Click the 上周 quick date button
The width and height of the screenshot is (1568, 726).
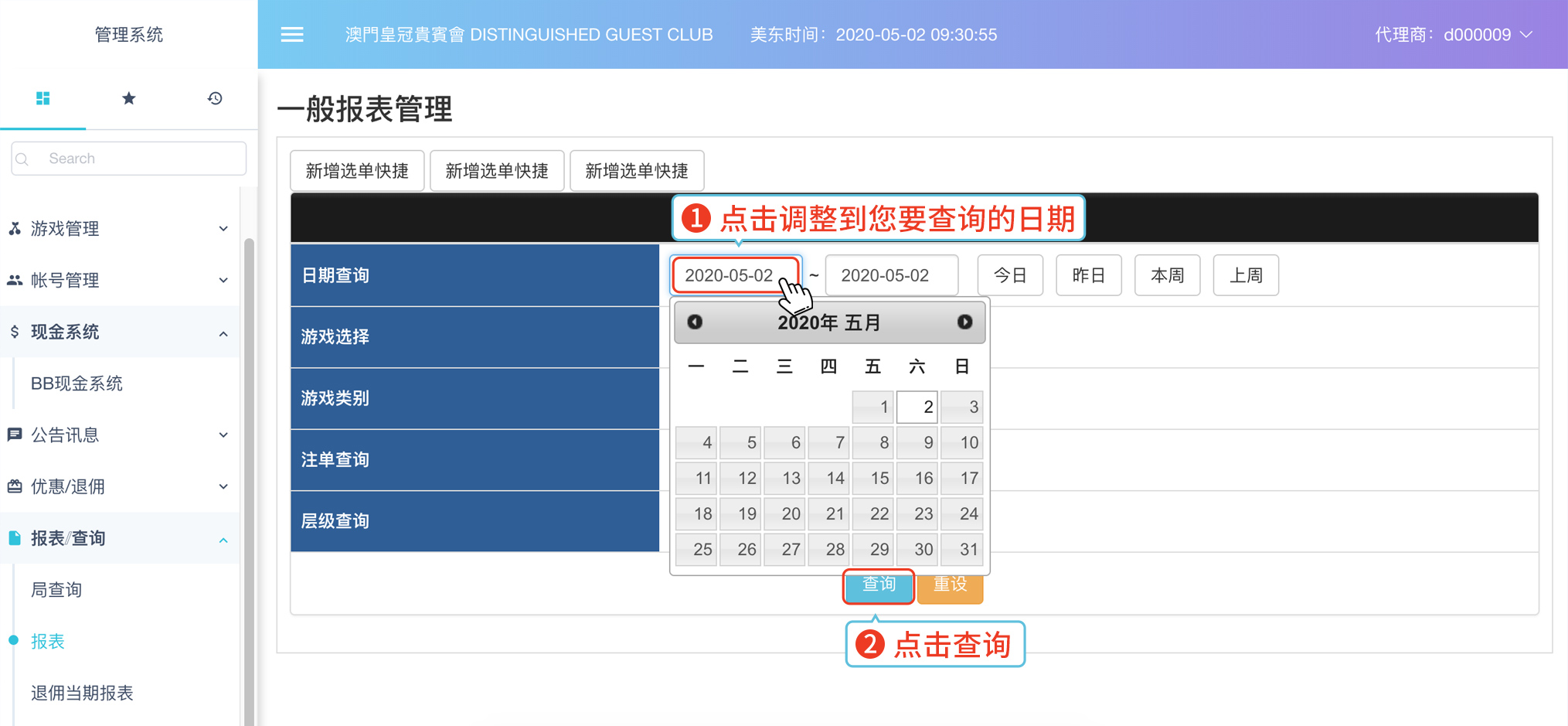(1245, 275)
